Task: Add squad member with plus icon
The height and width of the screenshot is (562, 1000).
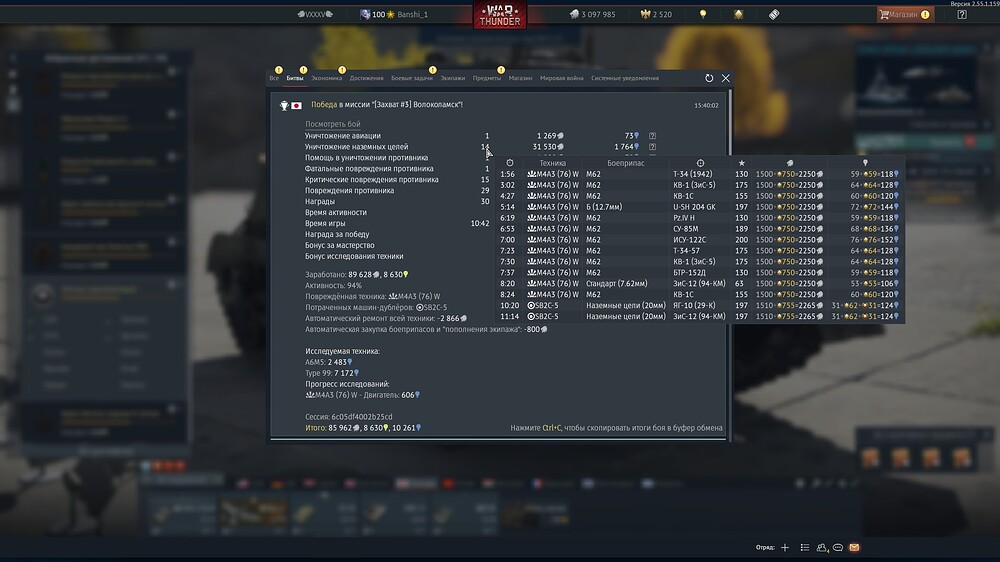Action: click(785, 547)
